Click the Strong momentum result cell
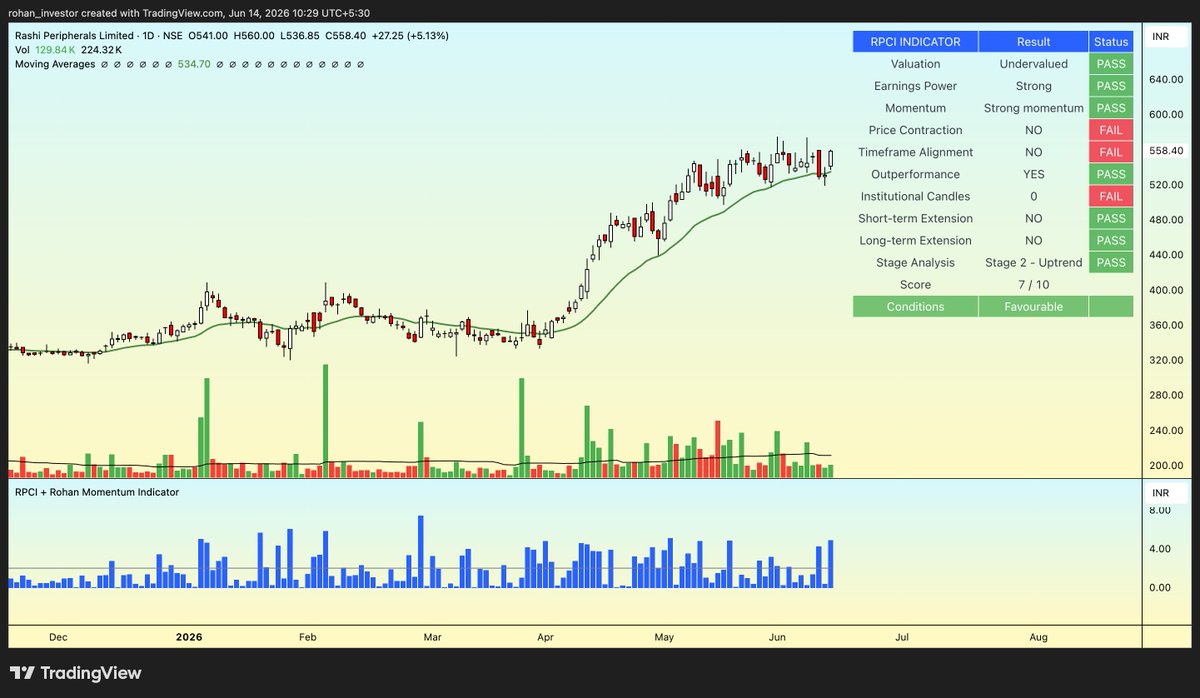This screenshot has width=1200, height=698. pyautogui.click(x=1033, y=108)
